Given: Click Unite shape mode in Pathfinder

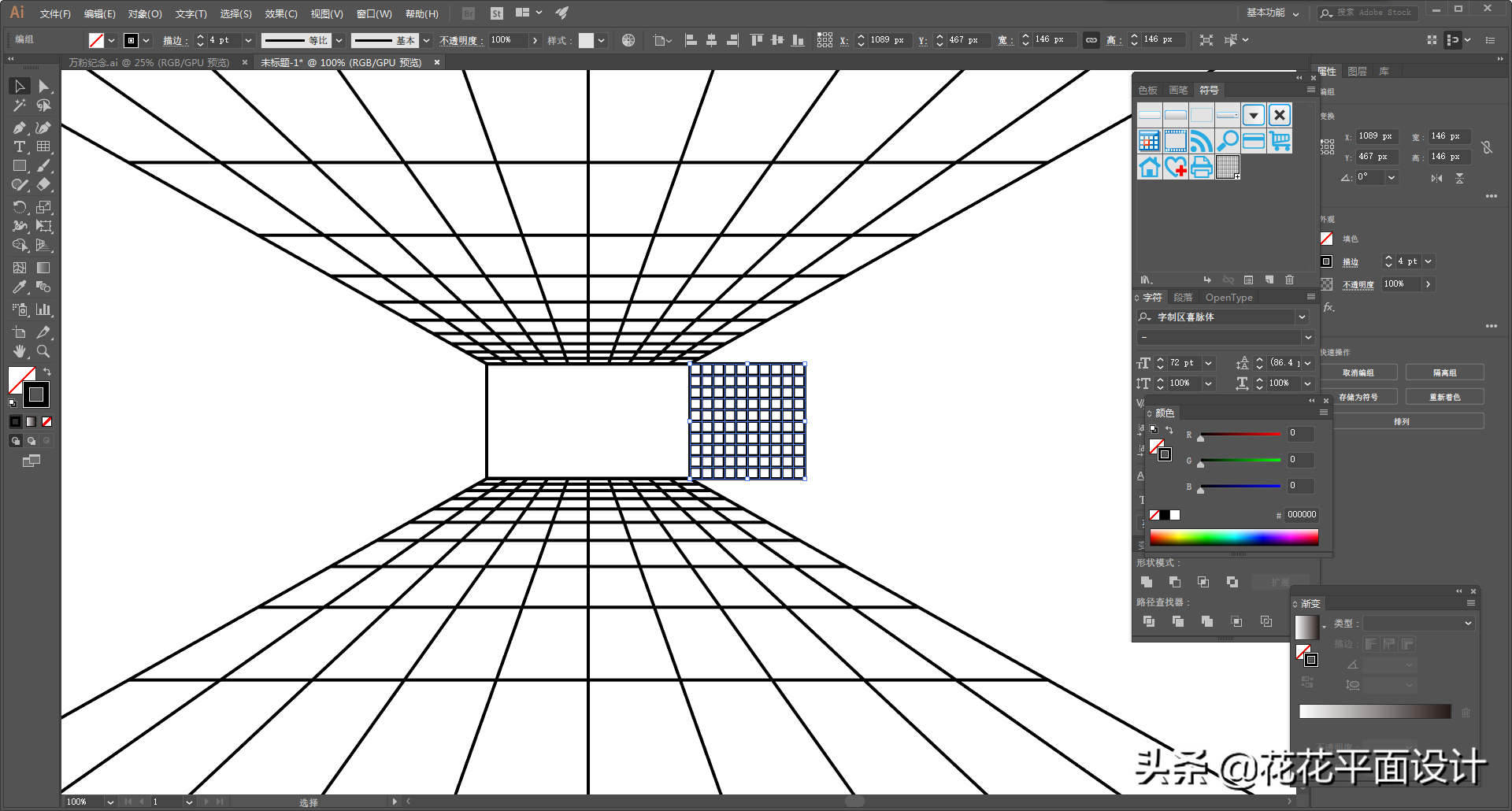Looking at the screenshot, I should coord(1147,582).
